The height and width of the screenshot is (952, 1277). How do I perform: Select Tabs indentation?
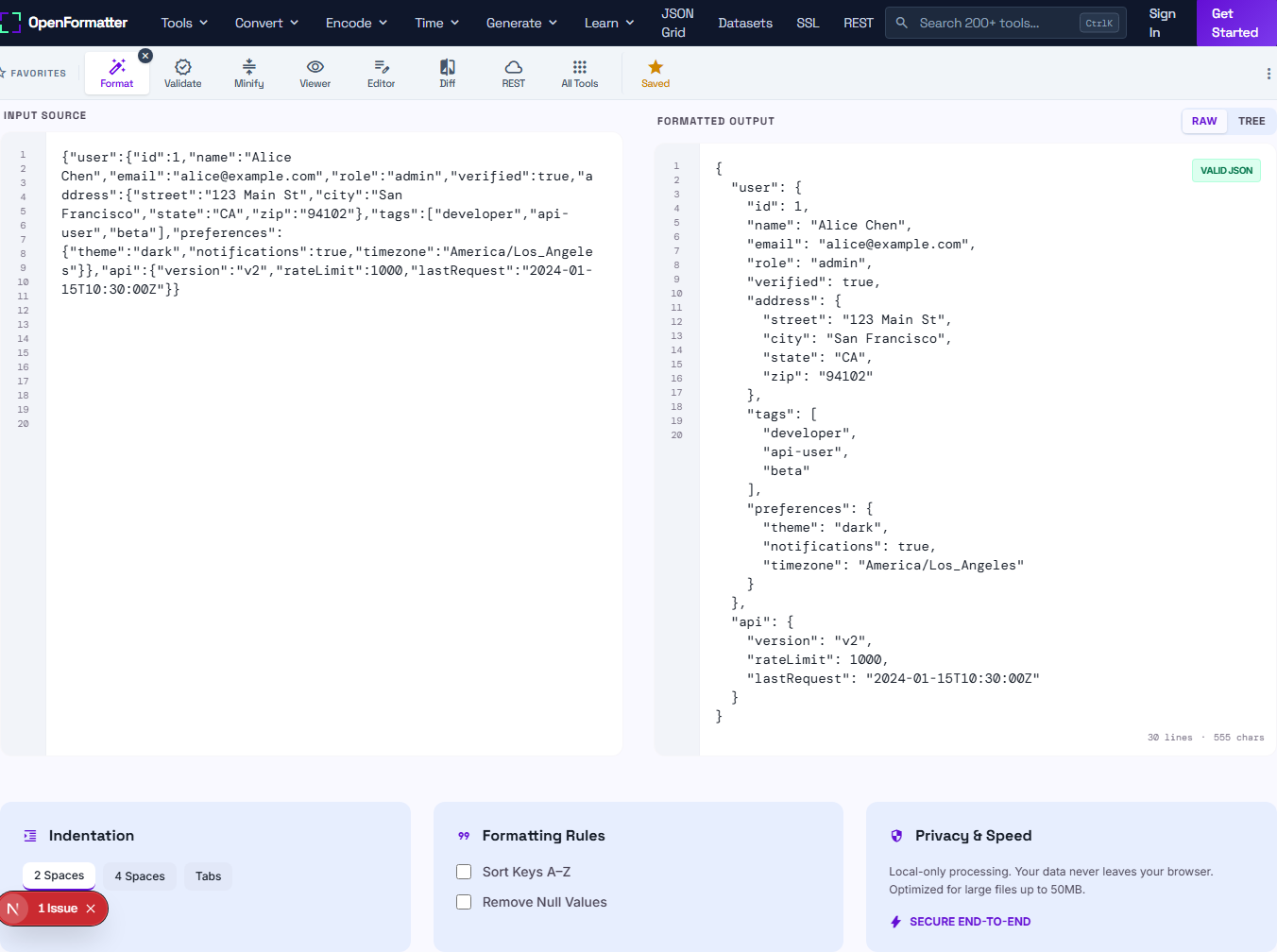tap(209, 876)
